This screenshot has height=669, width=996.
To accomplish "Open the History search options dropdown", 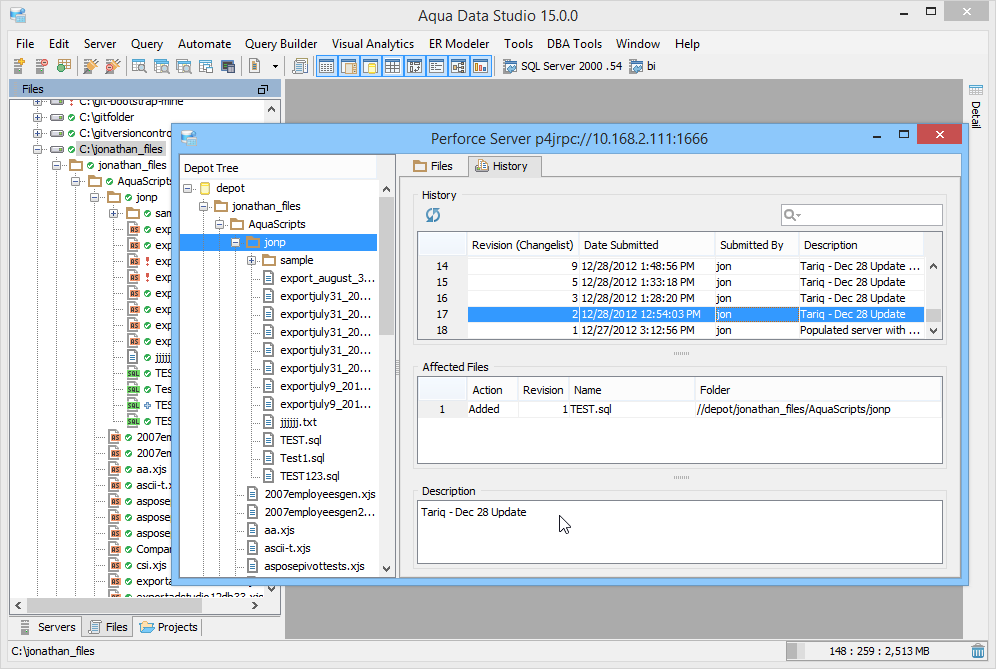I will (792, 215).
